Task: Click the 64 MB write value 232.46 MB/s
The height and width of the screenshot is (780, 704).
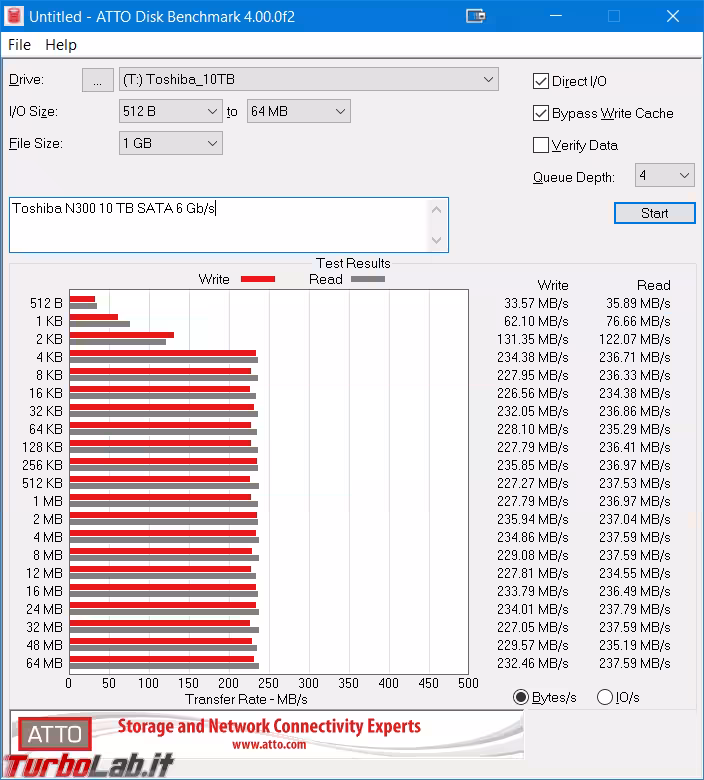Action: click(532, 663)
